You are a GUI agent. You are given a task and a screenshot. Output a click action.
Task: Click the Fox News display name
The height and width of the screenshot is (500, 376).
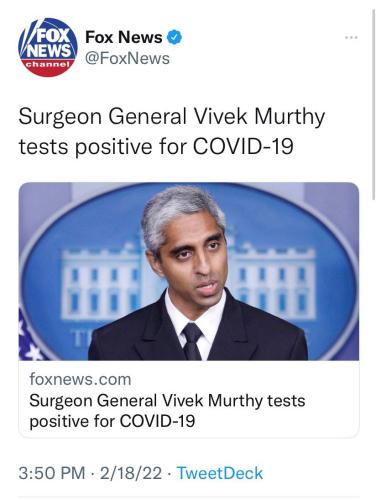[124, 37]
